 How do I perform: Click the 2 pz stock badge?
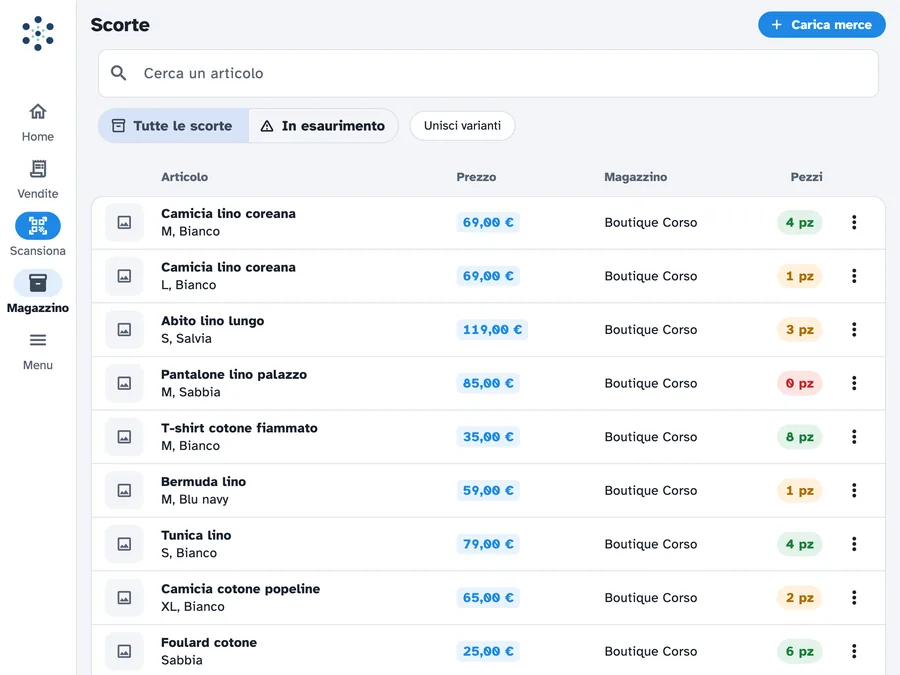(800, 598)
